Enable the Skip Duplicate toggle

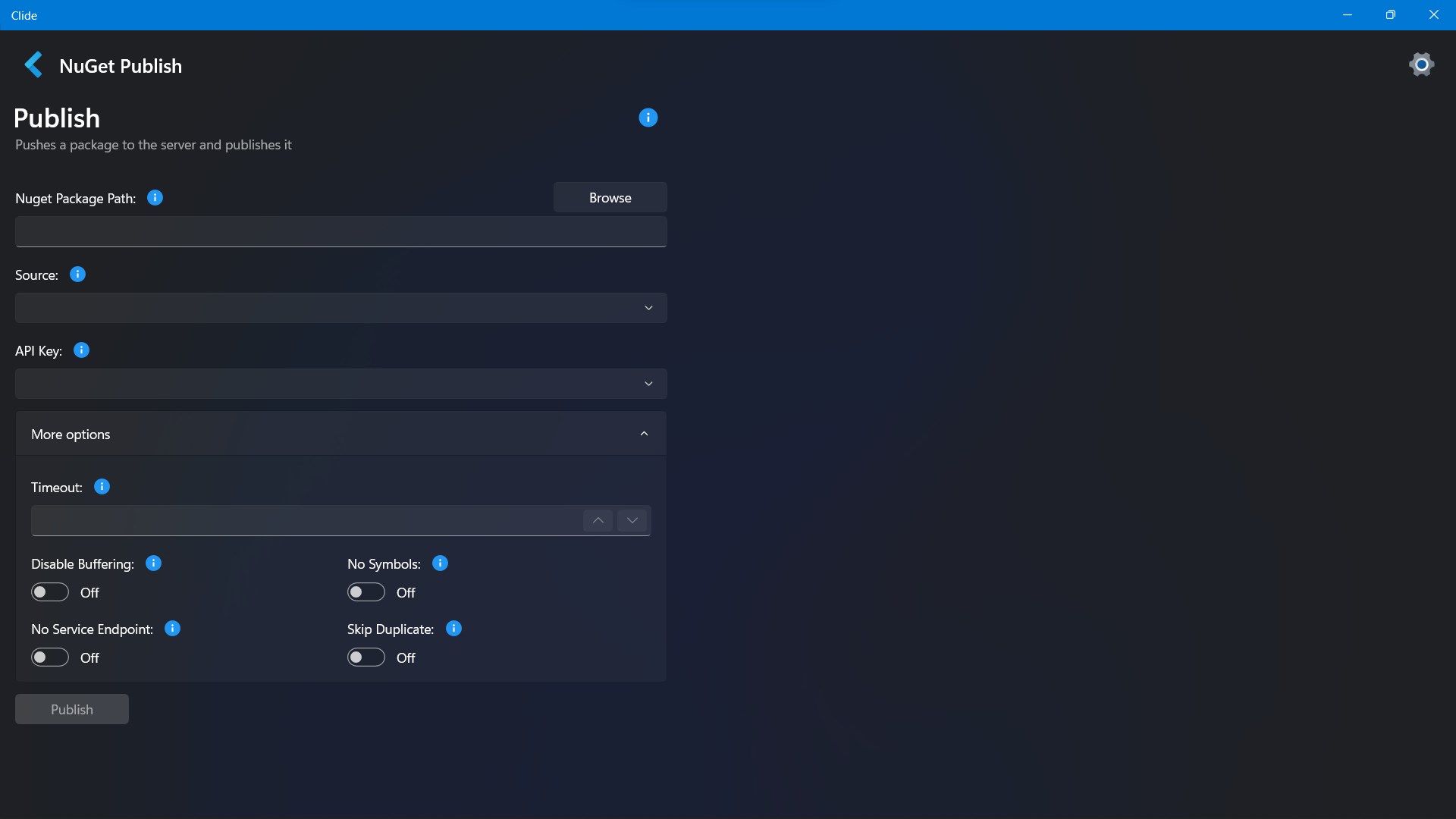pyautogui.click(x=366, y=657)
